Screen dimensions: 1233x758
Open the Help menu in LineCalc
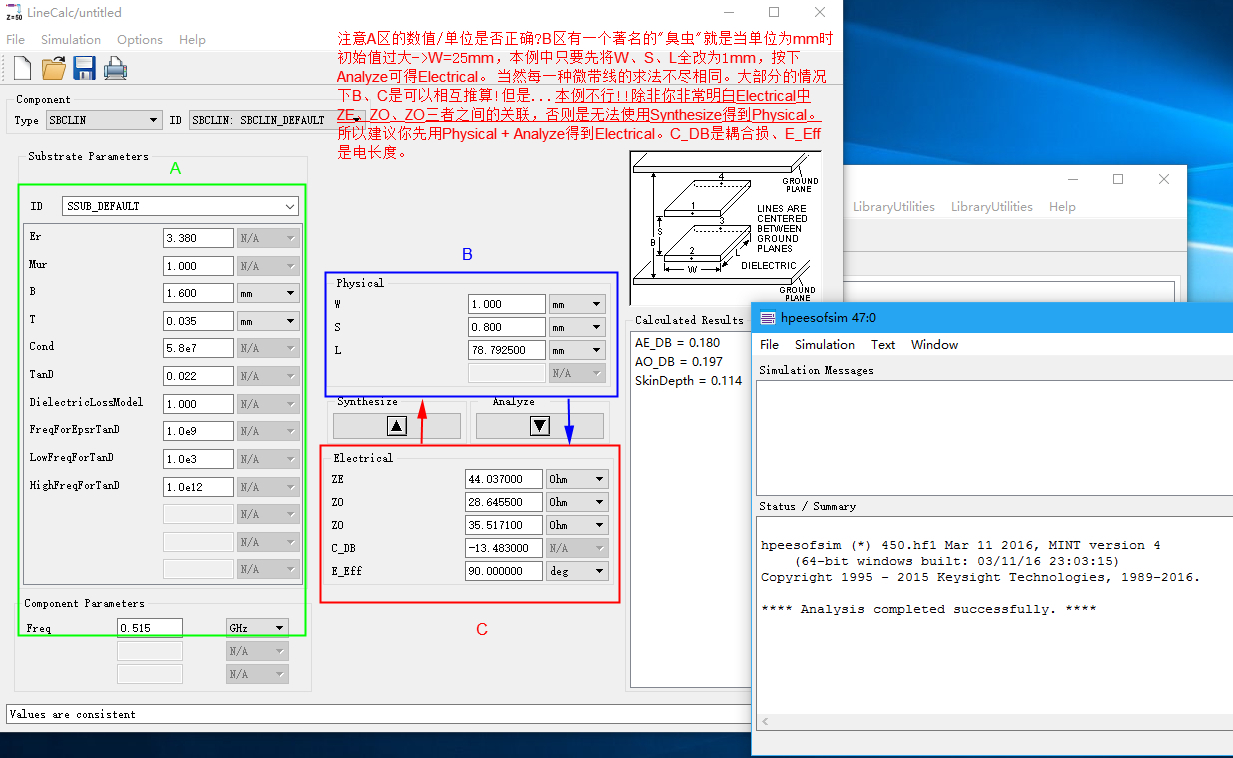coord(192,40)
